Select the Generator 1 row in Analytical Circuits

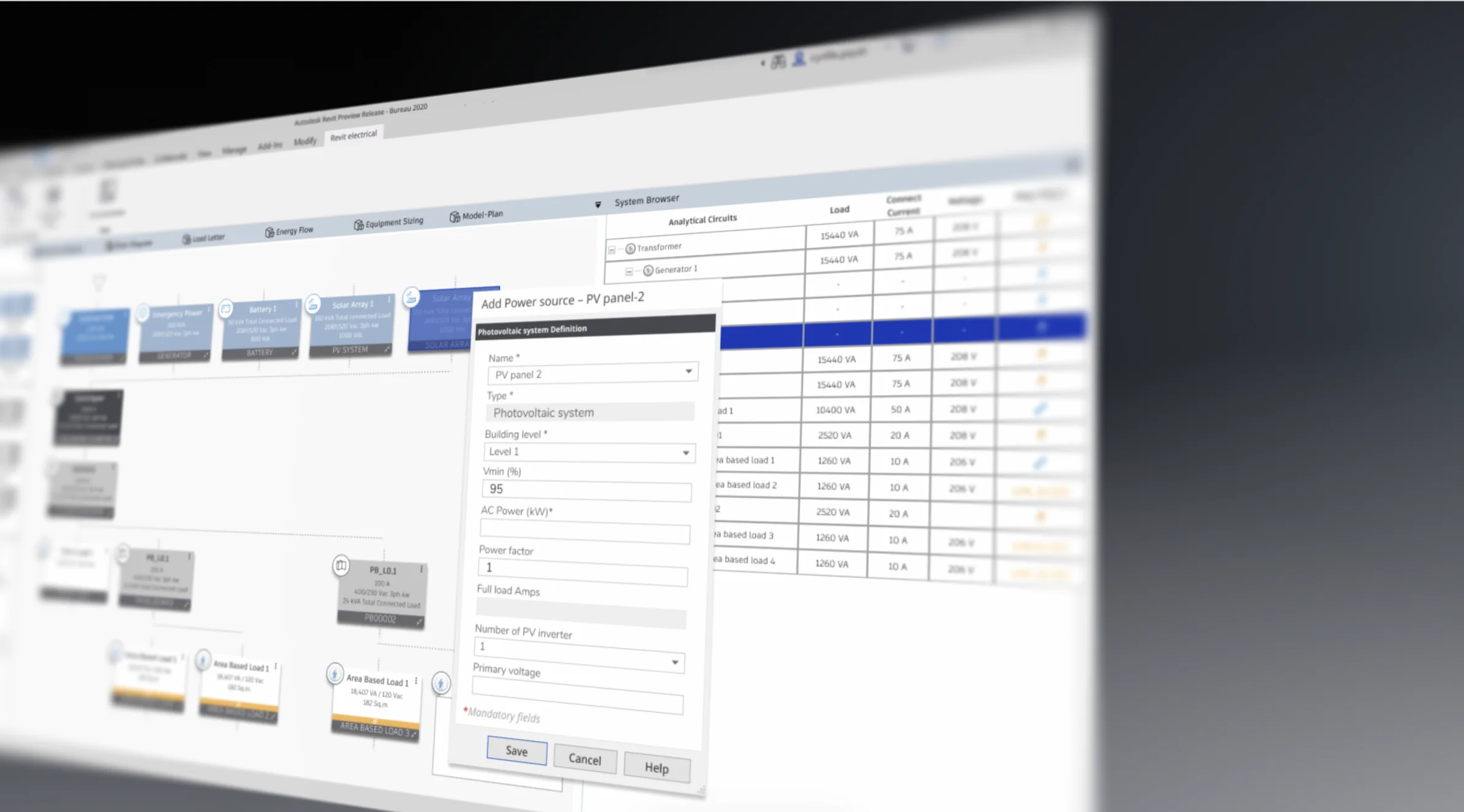click(704, 268)
